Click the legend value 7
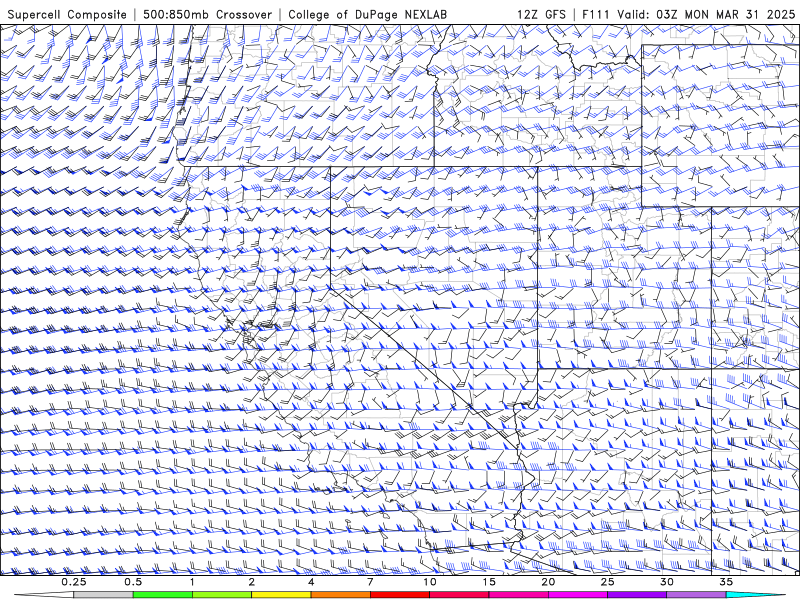The height and width of the screenshot is (600, 800). point(370,582)
